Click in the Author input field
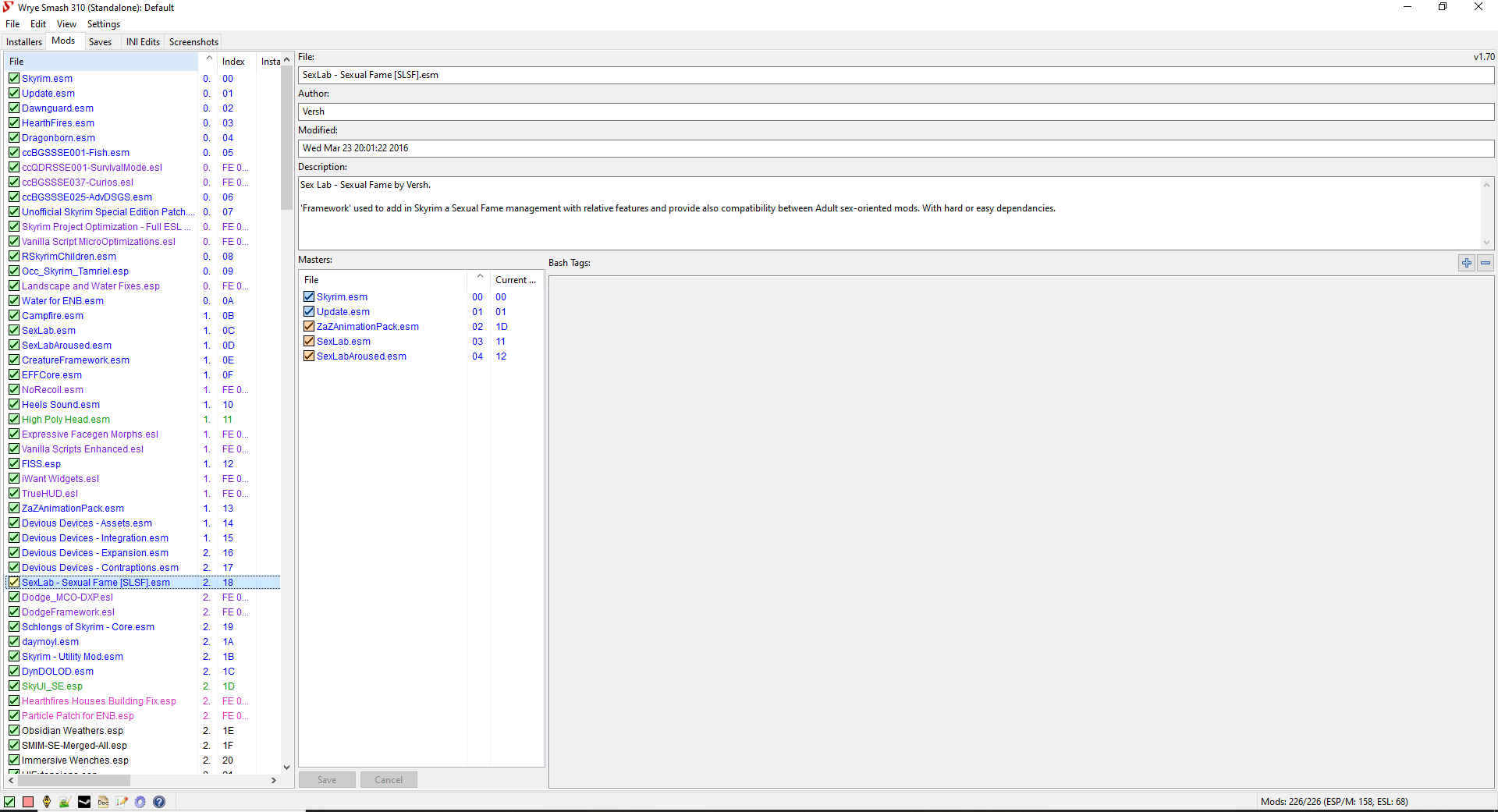1498x812 pixels. click(896, 112)
